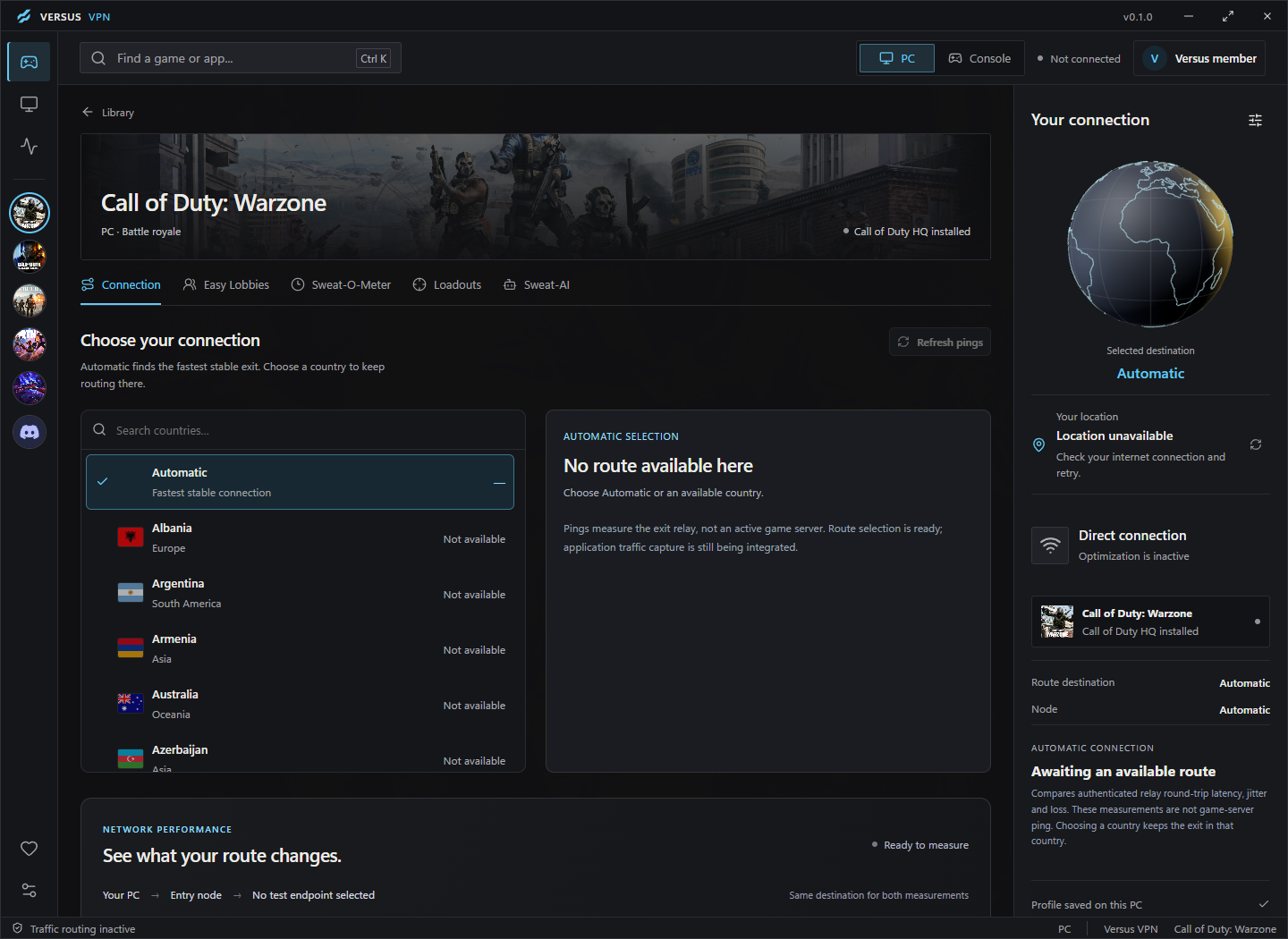Open the games library sidebar icon
The height and width of the screenshot is (939, 1288).
pos(29,62)
